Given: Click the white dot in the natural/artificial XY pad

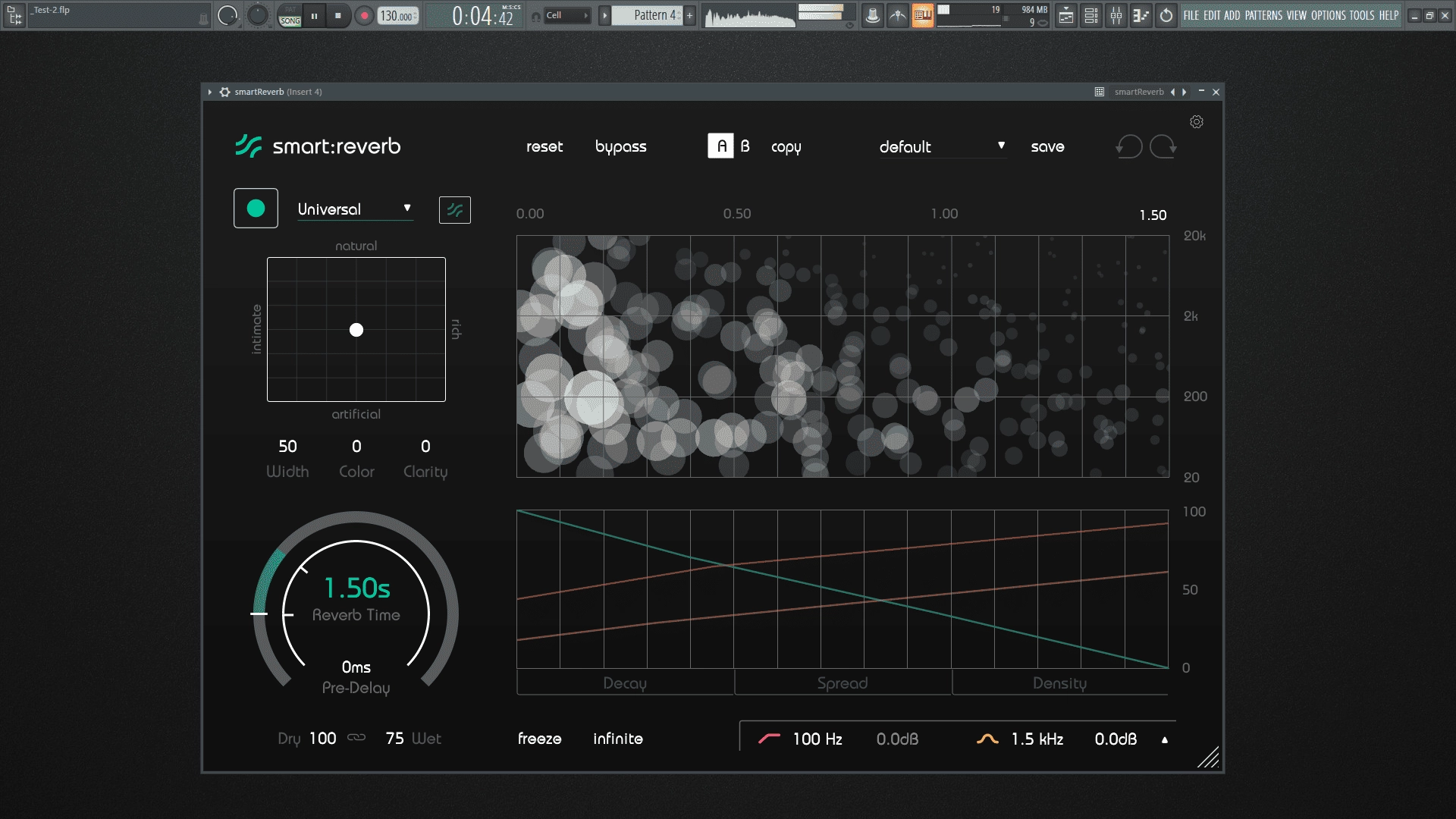Looking at the screenshot, I should pos(356,330).
